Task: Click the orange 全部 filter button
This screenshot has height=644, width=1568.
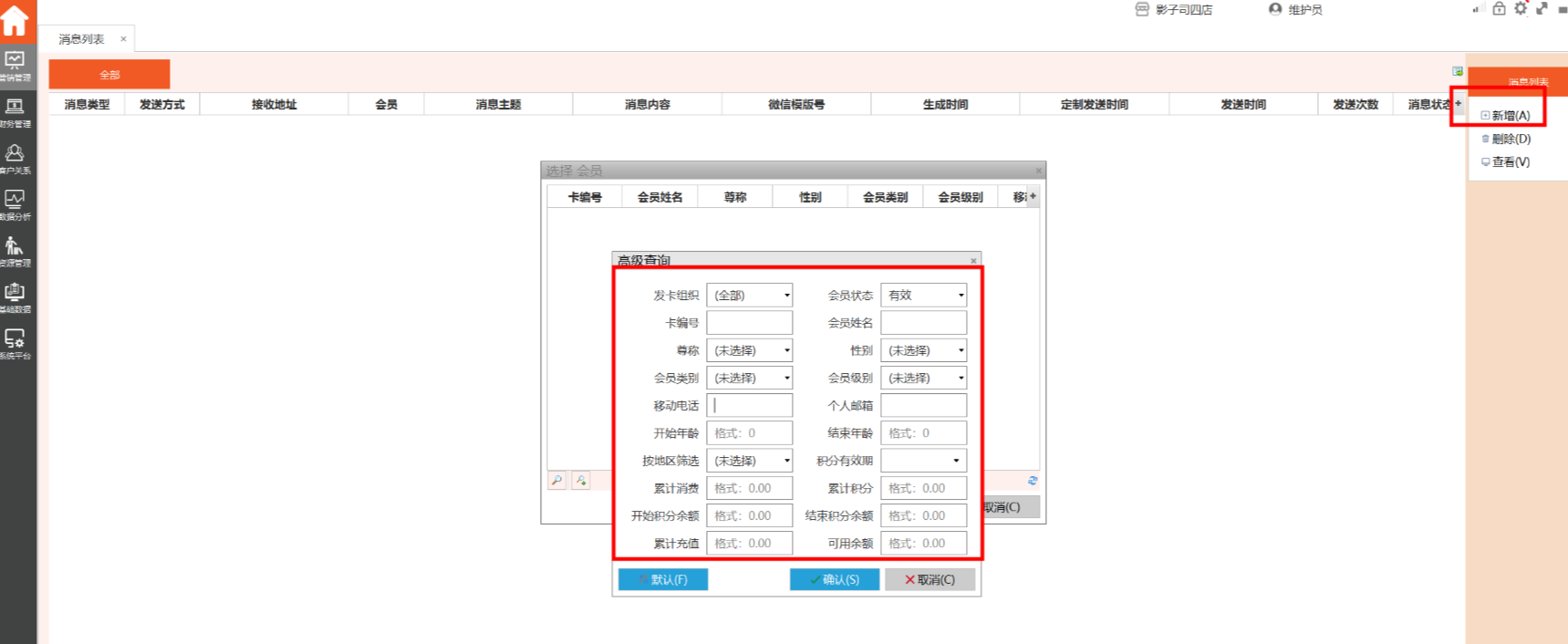Action: click(x=109, y=74)
